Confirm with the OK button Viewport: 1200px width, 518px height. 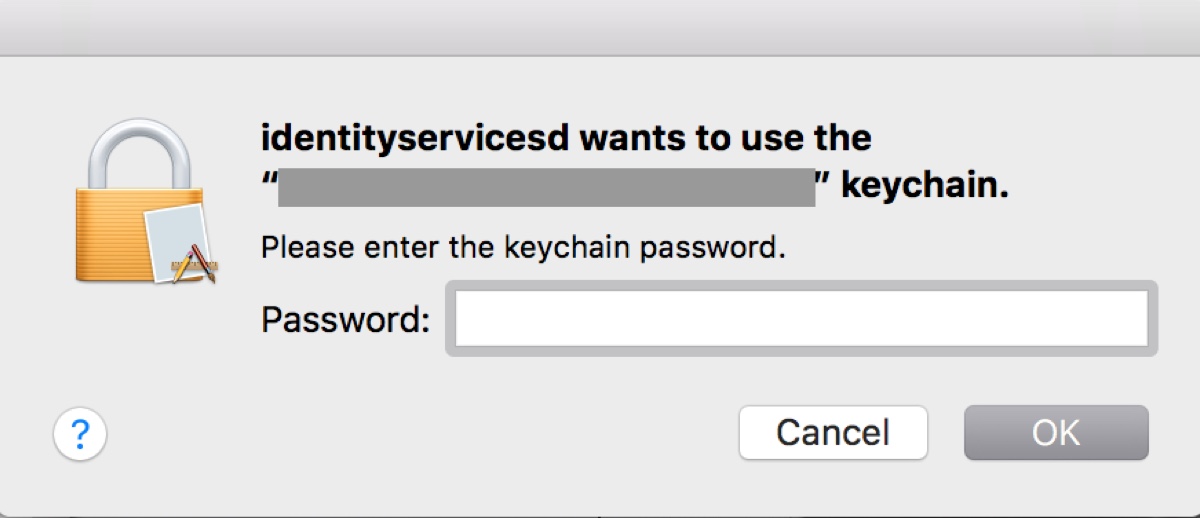click(x=1056, y=432)
